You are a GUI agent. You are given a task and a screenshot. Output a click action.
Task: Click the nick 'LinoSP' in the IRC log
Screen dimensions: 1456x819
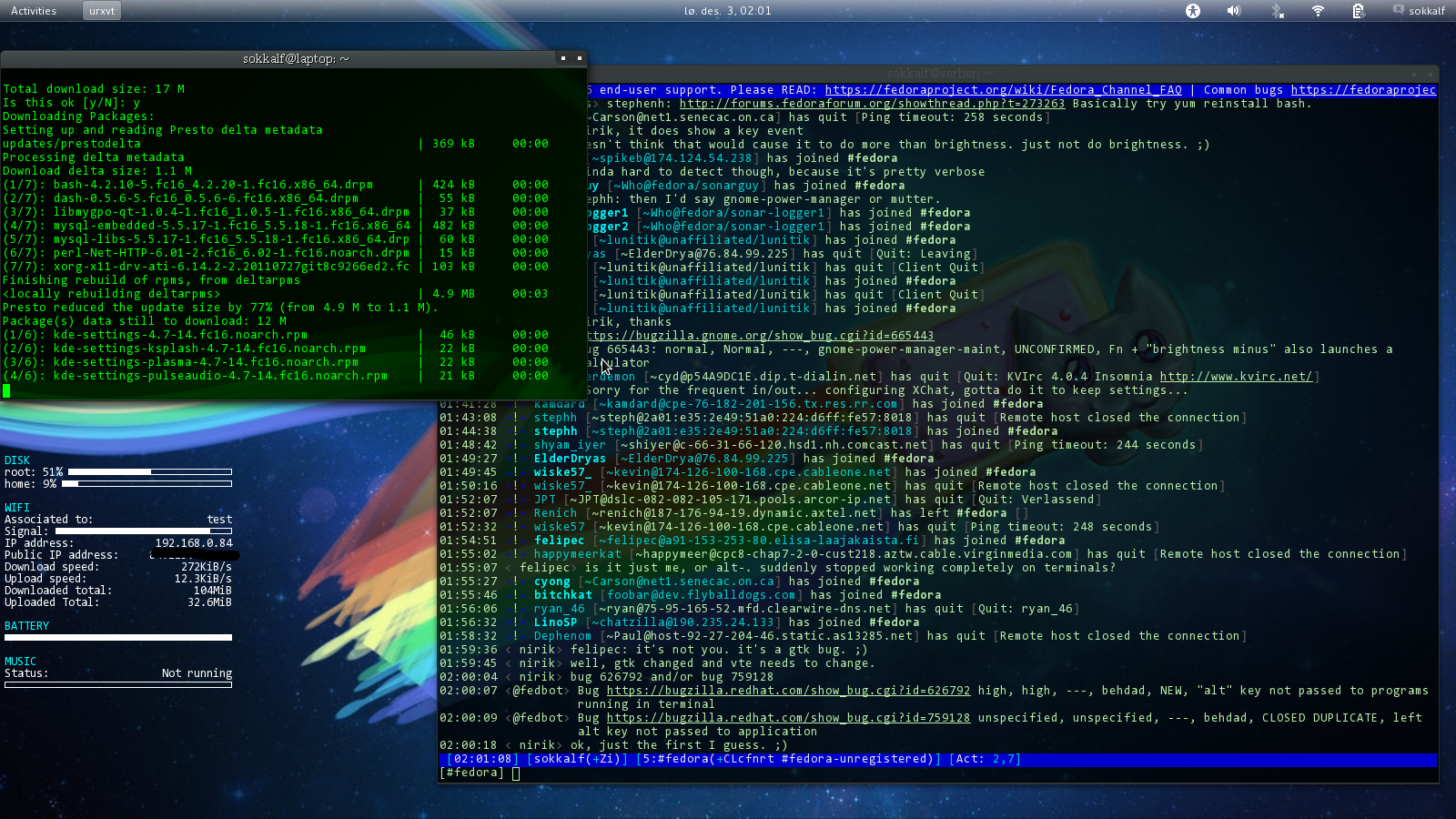click(x=555, y=622)
